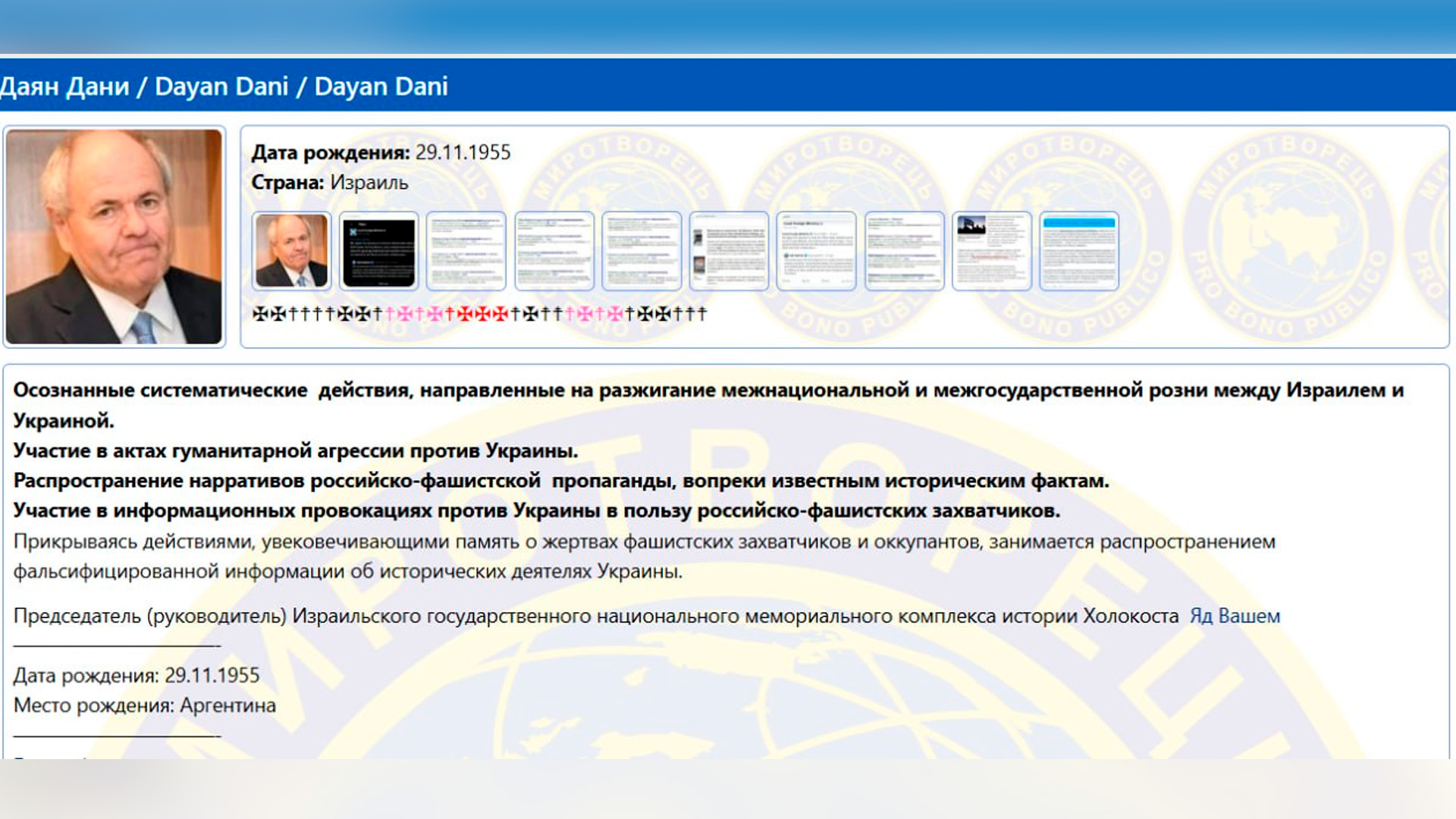
Task: Click the bold 'Дата рождения: 29.11.1955' line
Action: click(381, 152)
